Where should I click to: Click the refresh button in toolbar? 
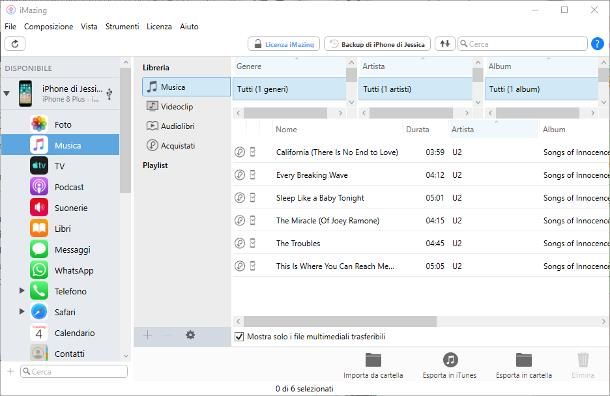[15, 44]
